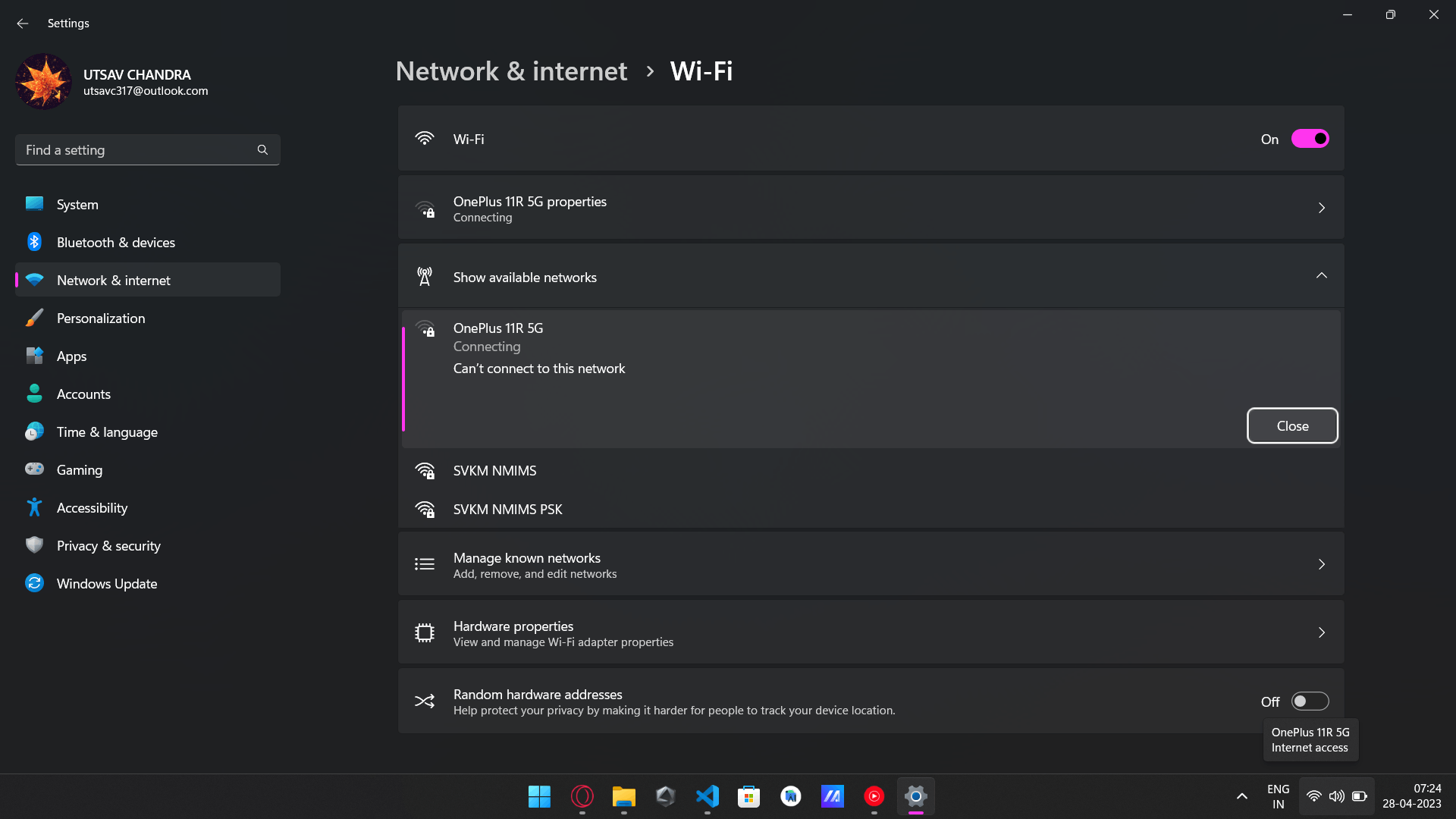Enable the Random hardware addresses toggle
This screenshot has width=1456, height=819.
point(1310,701)
